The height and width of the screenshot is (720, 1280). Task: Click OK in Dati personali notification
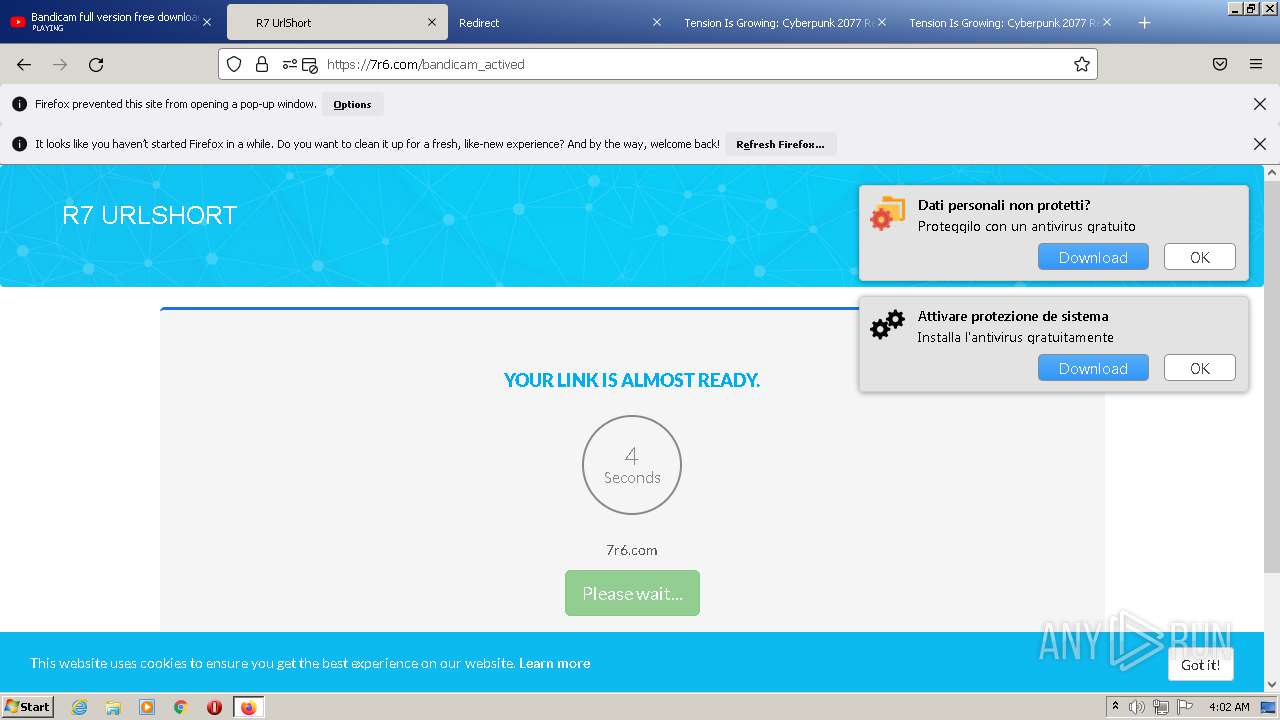pyautogui.click(x=1200, y=257)
